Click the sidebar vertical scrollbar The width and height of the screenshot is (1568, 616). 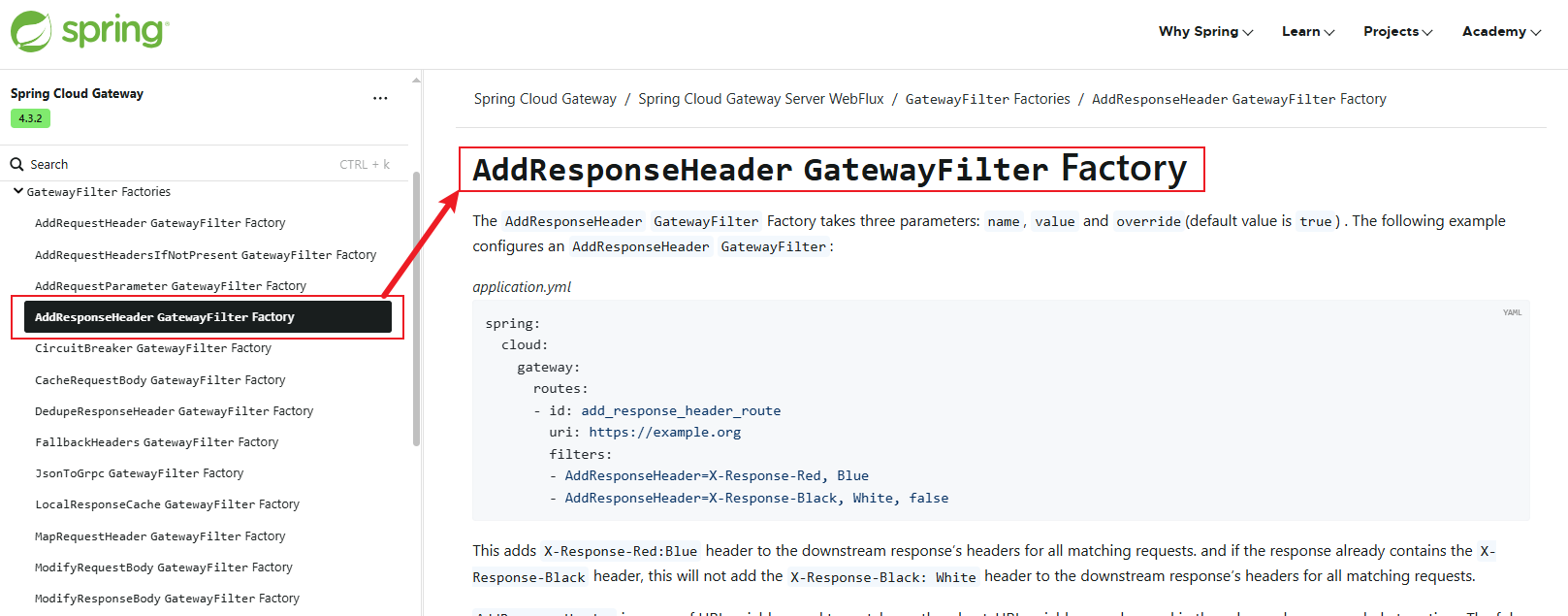[416, 308]
